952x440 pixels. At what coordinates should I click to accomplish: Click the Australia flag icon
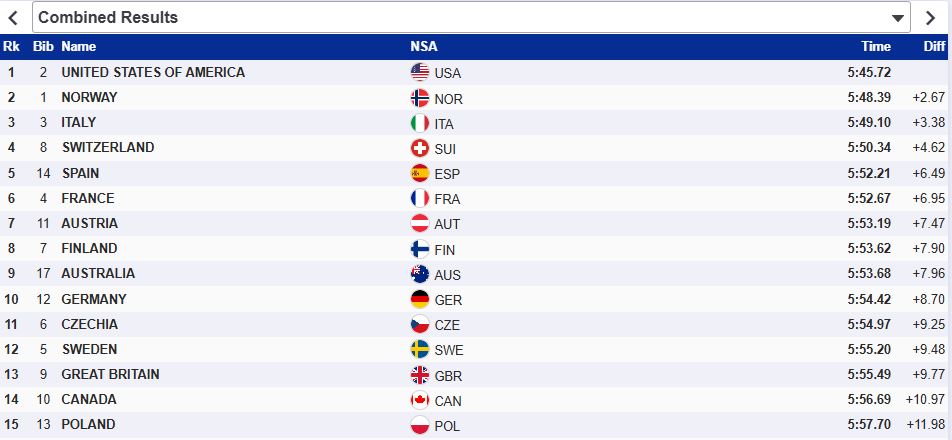[420, 274]
